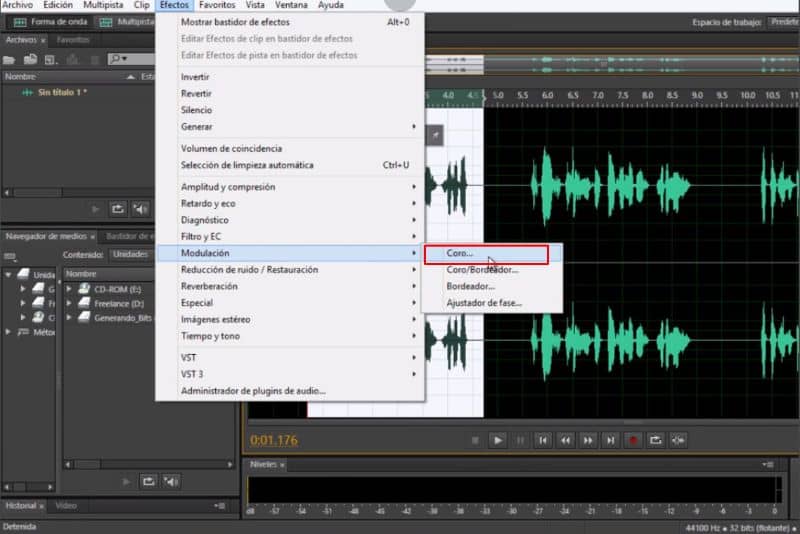Open the Contenido Unidades dropdown

(x=132, y=254)
